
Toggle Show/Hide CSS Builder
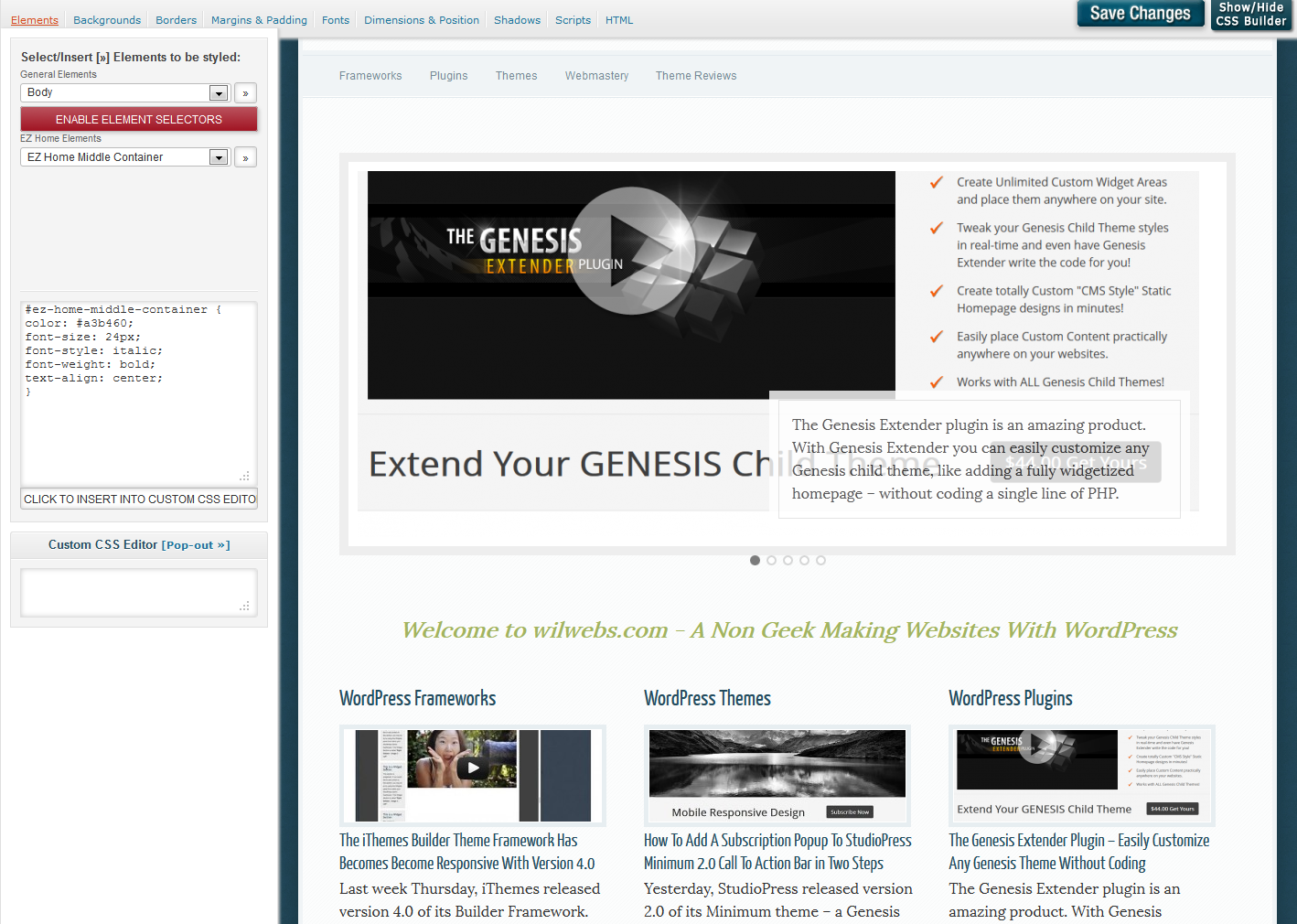click(x=1250, y=15)
